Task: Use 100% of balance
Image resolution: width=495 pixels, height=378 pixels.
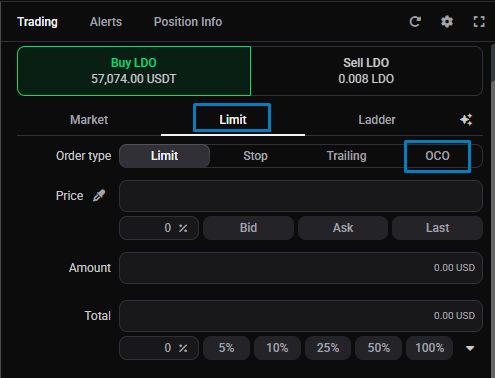Action: (430, 348)
